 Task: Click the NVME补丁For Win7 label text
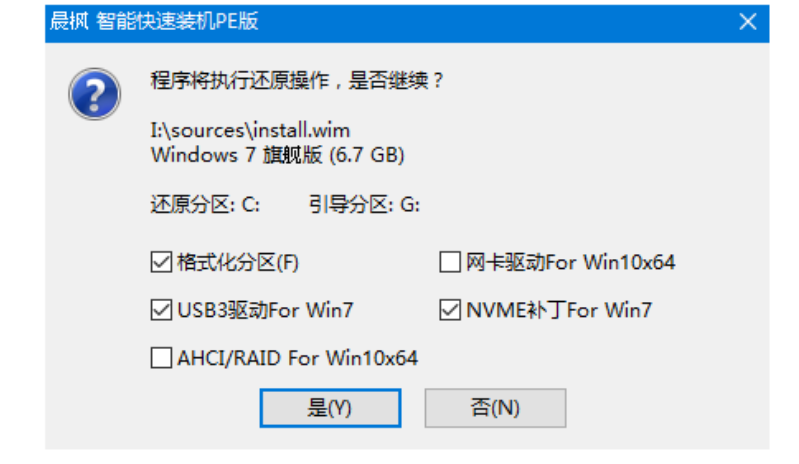tap(559, 310)
